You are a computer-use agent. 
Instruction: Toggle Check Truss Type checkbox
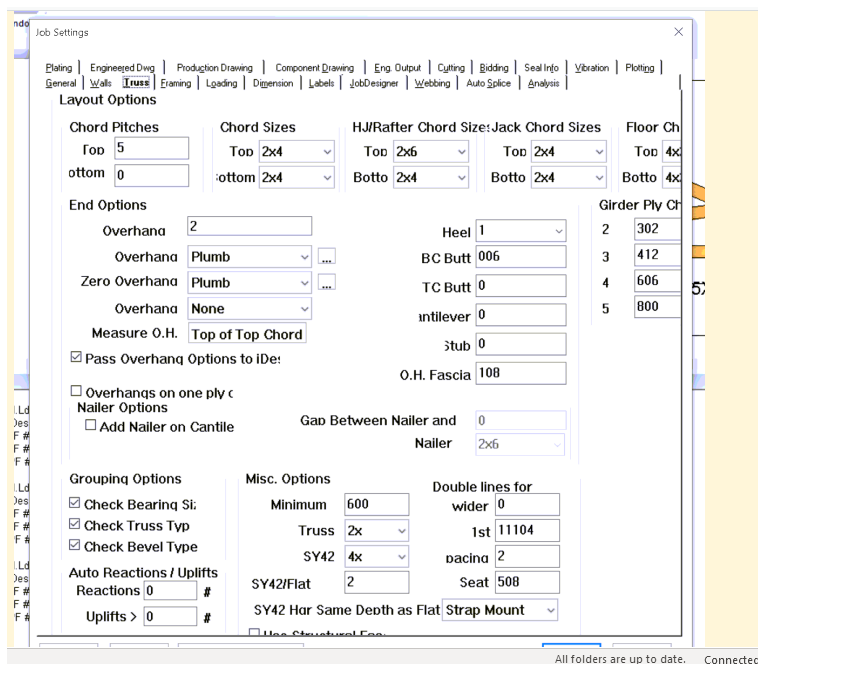(x=76, y=525)
